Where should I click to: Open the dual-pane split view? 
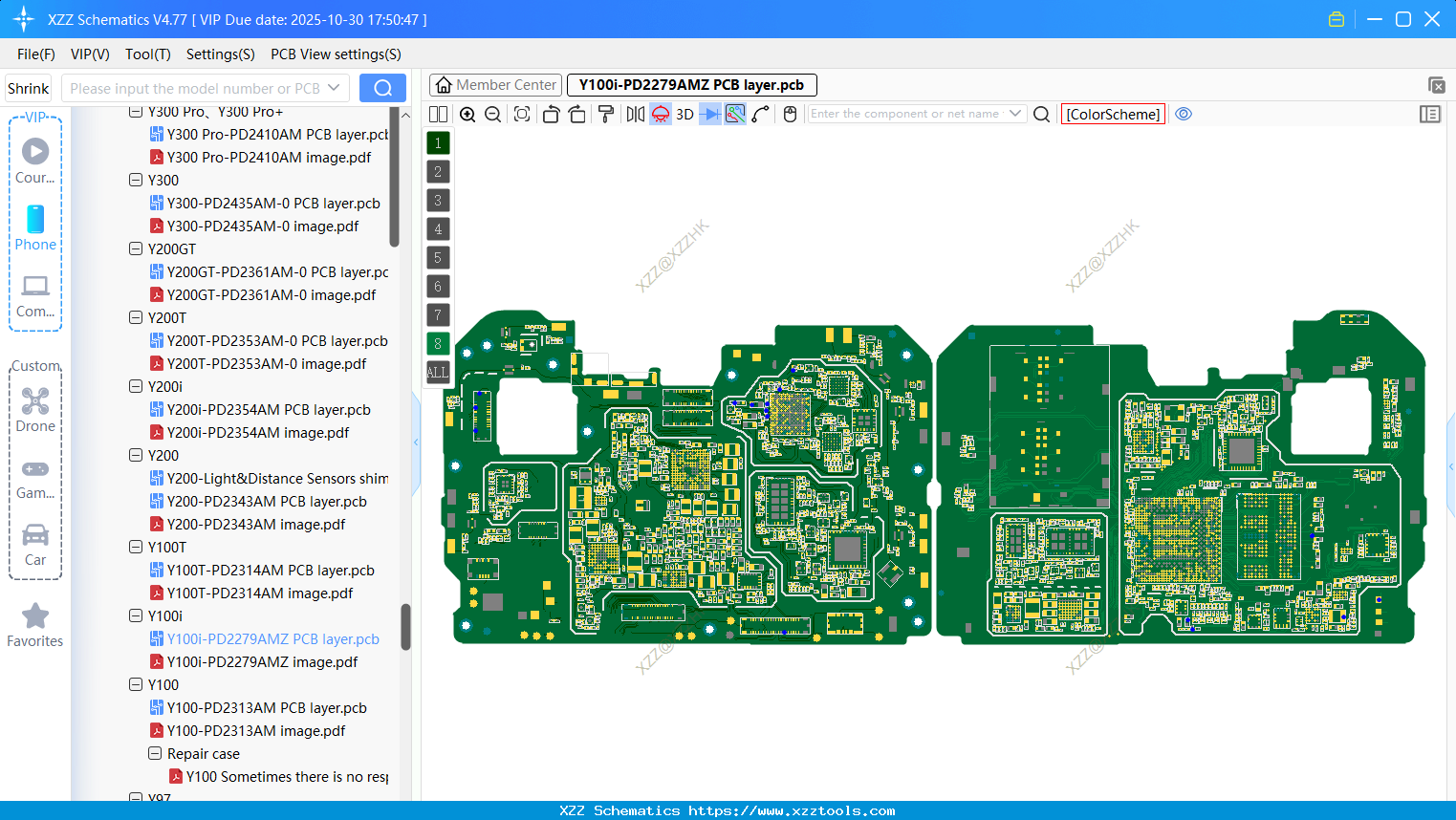438,114
